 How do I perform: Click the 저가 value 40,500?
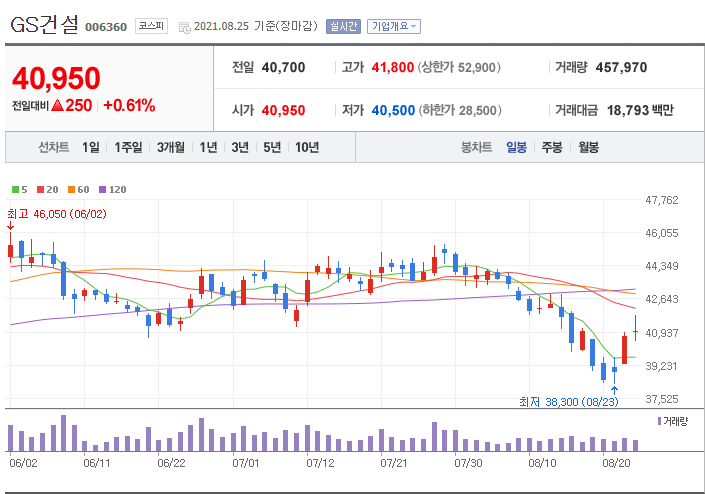(393, 110)
